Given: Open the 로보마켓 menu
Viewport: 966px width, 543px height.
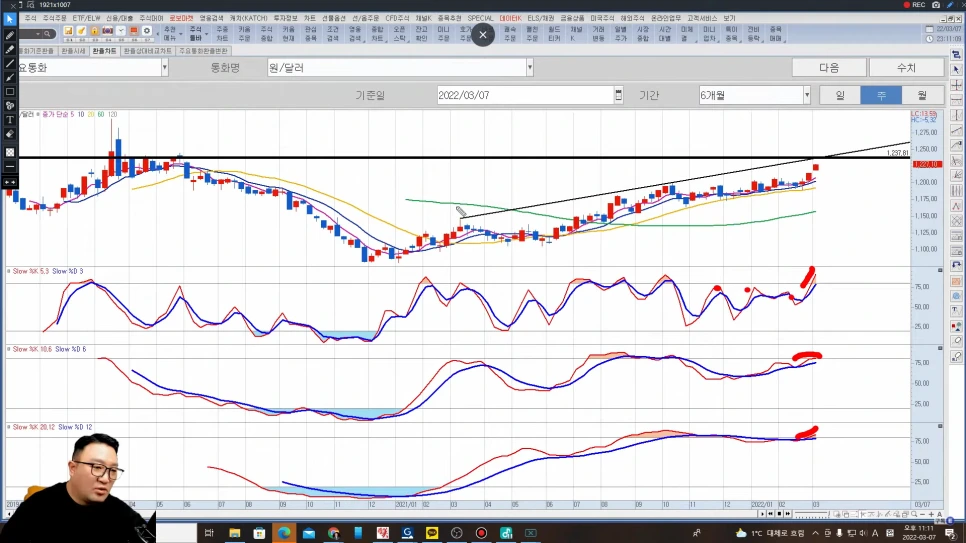Looking at the screenshot, I should pyautogui.click(x=181, y=18).
